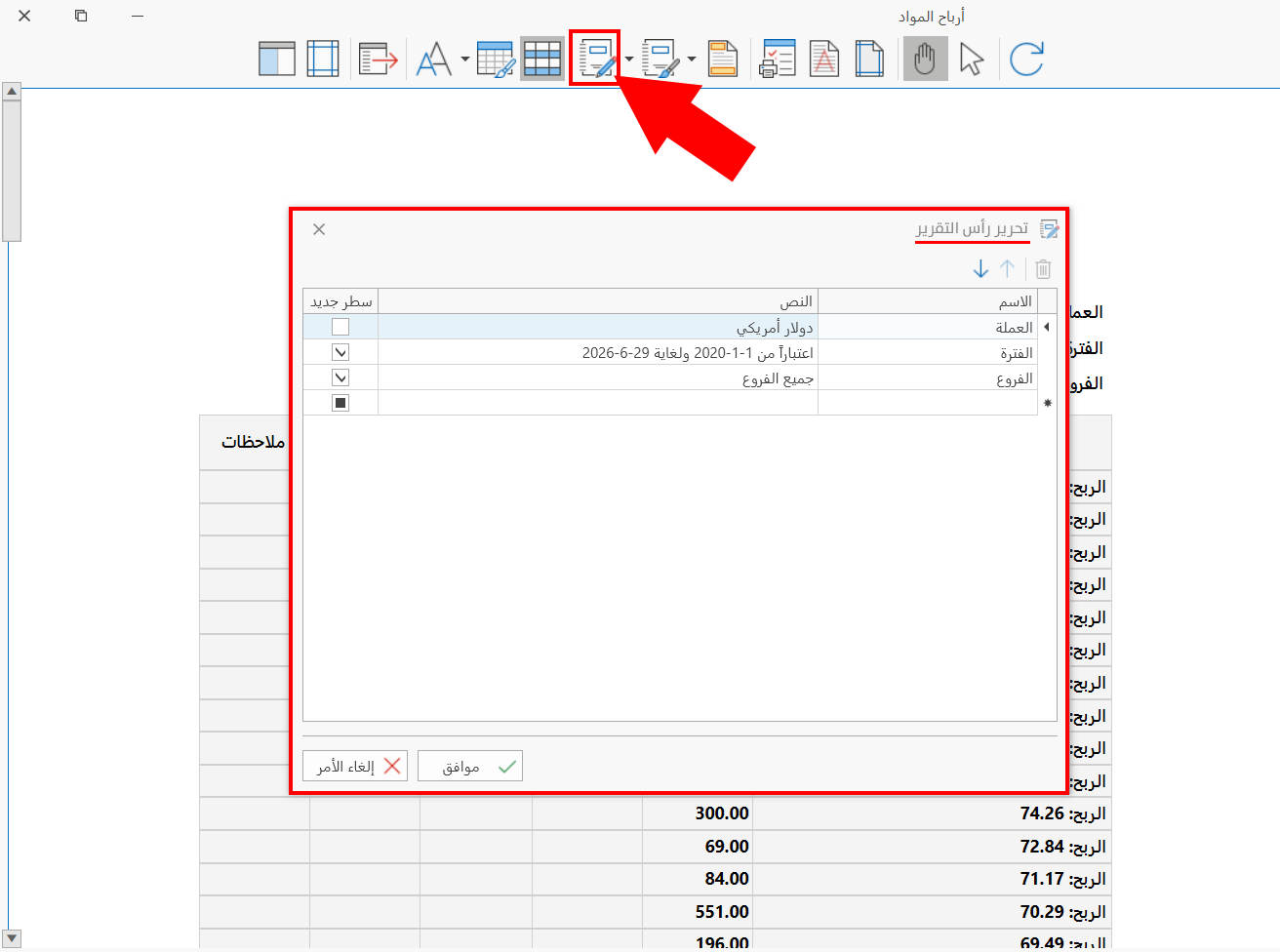Open the print preview icon
Viewport: 1280px width, 952px height.
(778, 59)
